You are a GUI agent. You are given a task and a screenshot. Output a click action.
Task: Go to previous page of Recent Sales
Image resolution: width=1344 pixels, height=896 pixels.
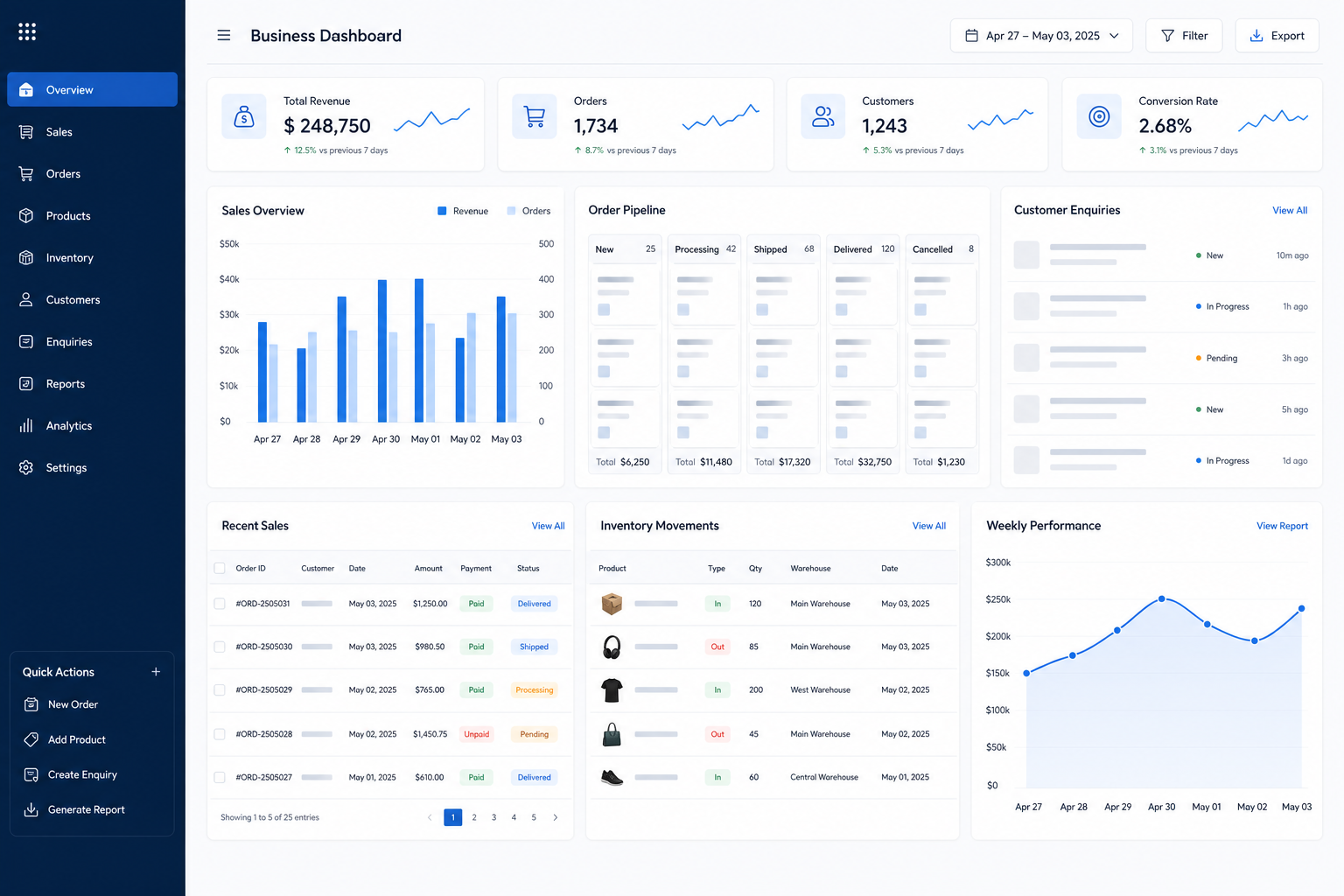point(430,817)
